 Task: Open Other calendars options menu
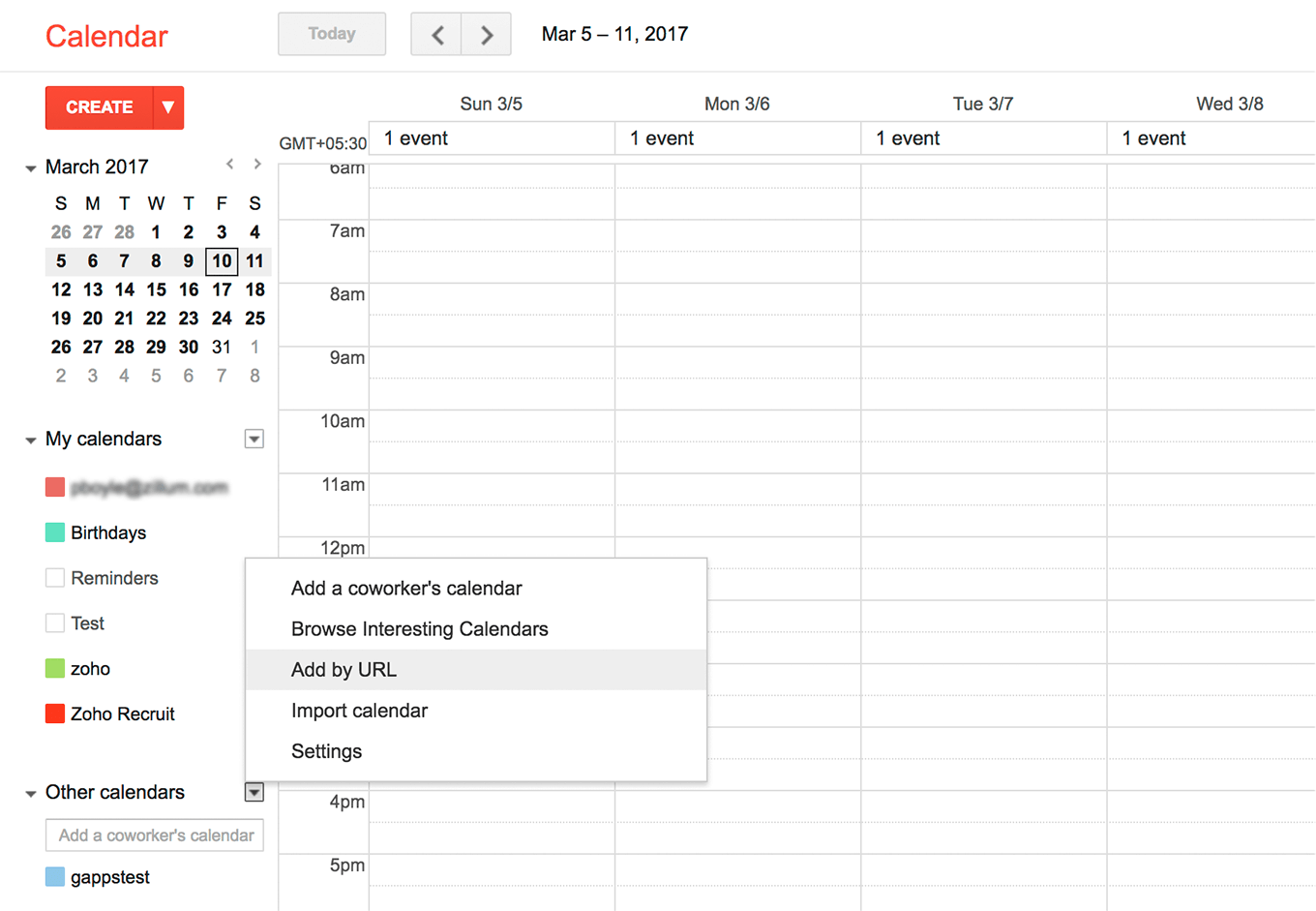(x=254, y=793)
